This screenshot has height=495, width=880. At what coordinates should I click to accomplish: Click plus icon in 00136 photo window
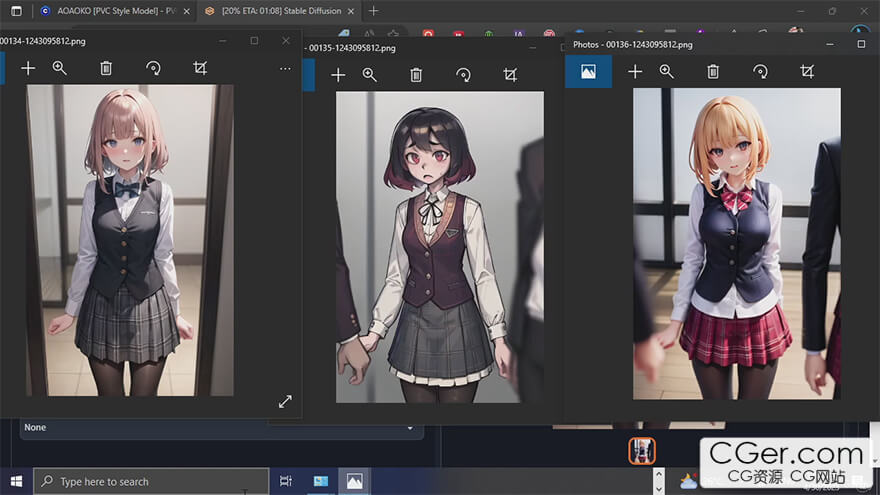pyautogui.click(x=635, y=71)
